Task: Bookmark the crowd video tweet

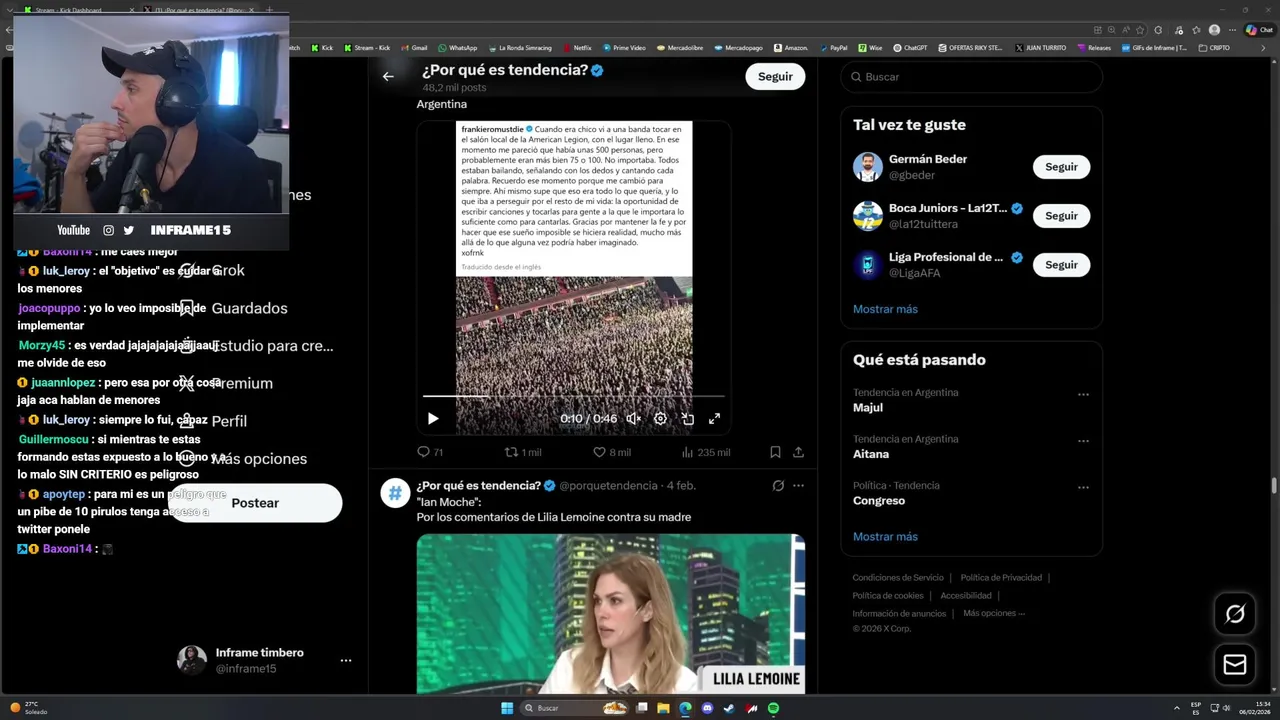Action: pos(775,452)
